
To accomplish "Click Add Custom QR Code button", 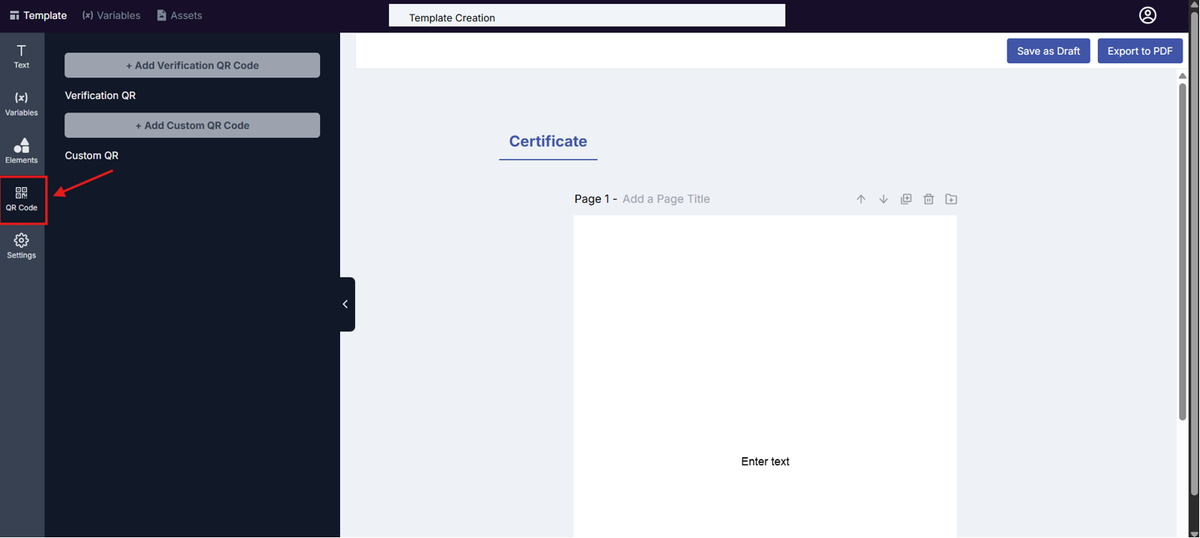I will [192, 125].
